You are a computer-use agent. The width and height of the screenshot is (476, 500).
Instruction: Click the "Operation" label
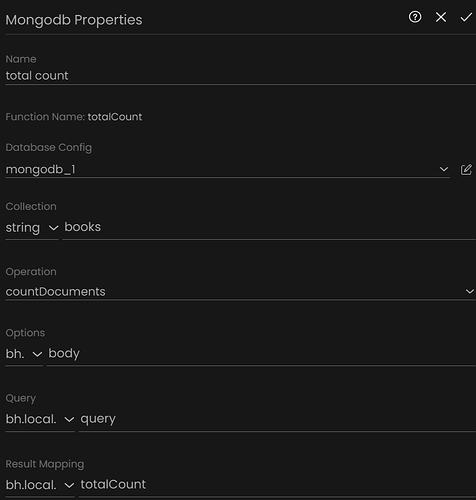[31, 272]
